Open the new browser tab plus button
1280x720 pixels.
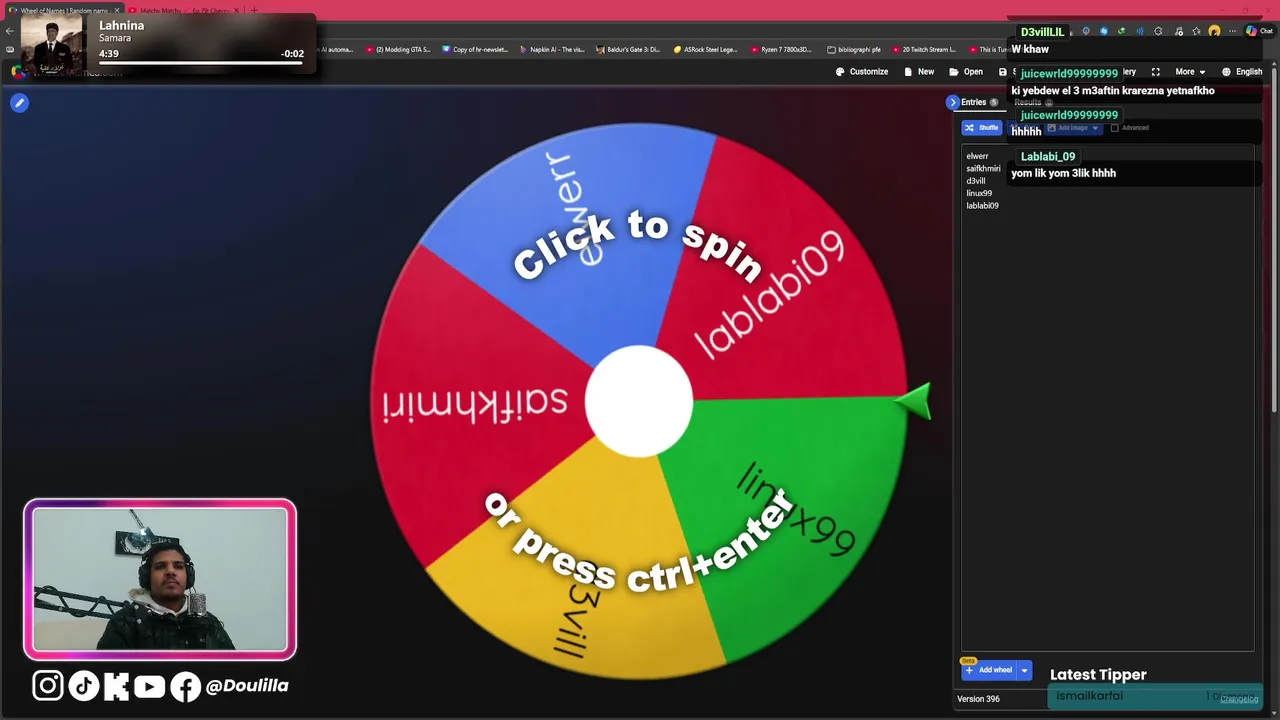point(254,10)
